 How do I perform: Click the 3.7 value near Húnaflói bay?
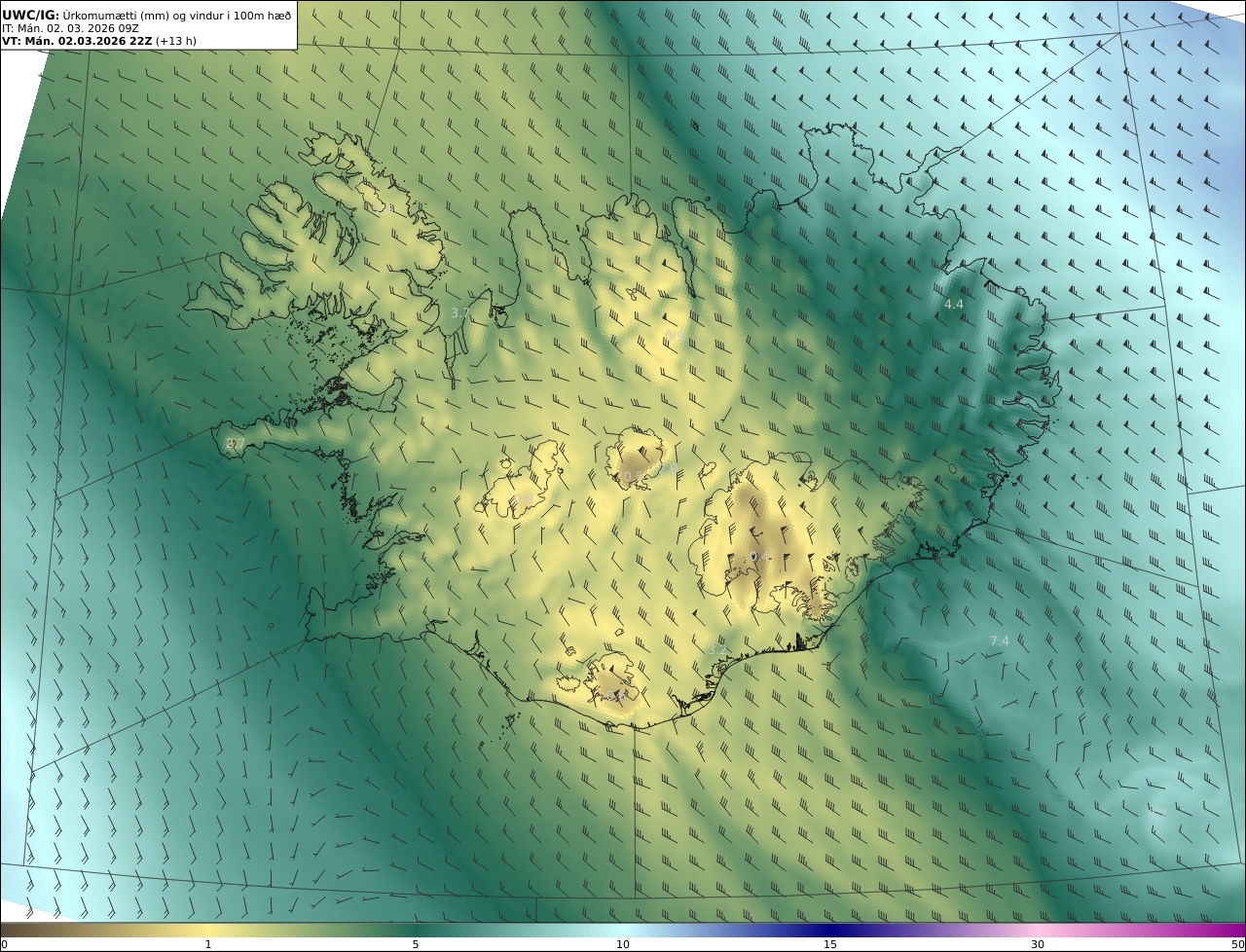click(x=460, y=313)
